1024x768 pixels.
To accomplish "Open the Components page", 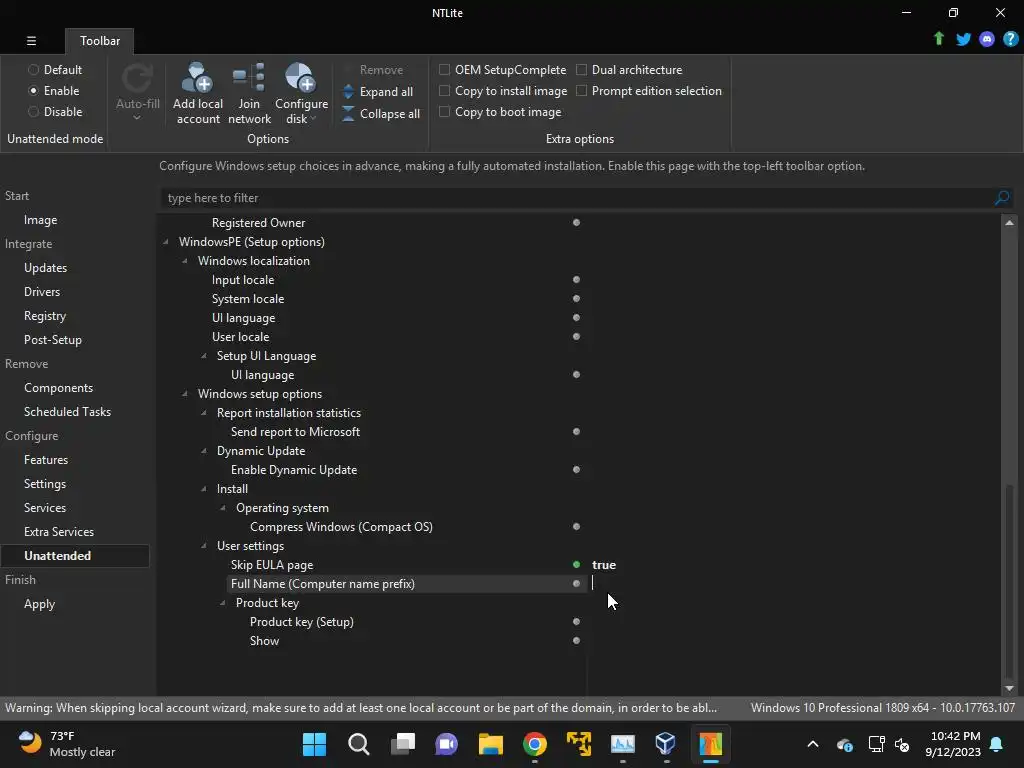I will pyautogui.click(x=58, y=388).
